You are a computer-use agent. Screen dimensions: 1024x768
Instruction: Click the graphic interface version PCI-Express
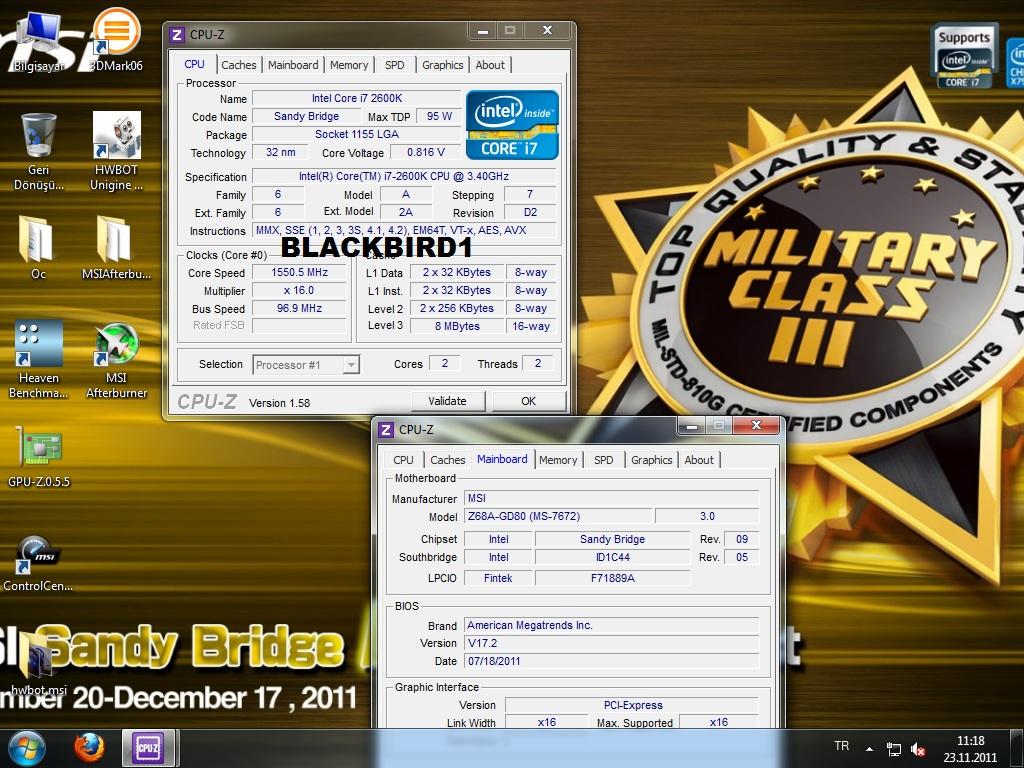pyautogui.click(x=632, y=705)
